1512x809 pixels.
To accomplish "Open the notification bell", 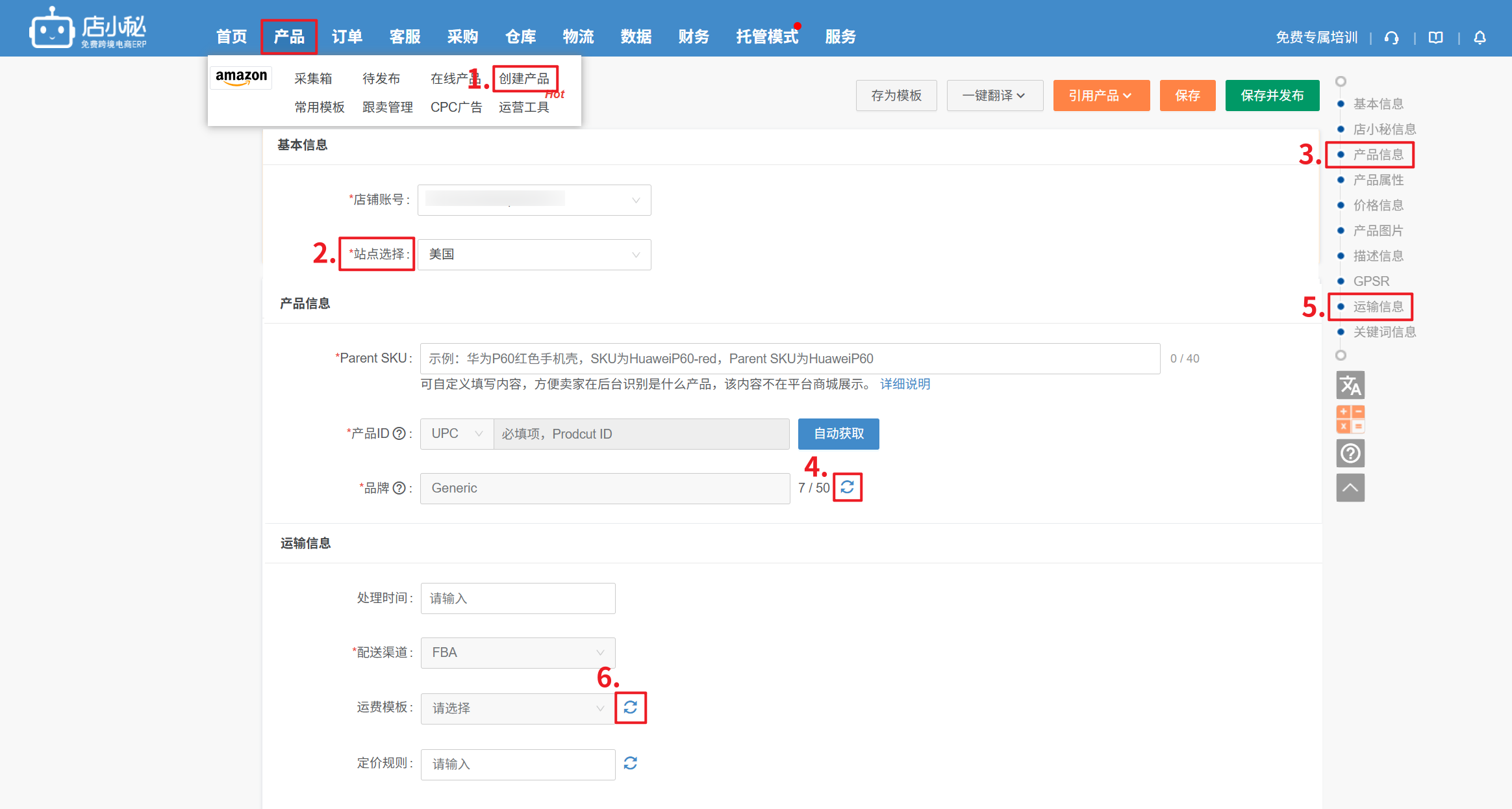I will tap(1480, 38).
